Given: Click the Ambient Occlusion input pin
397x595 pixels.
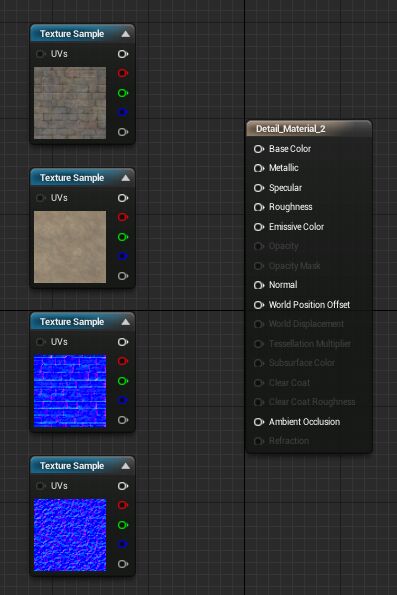Looking at the screenshot, I should 259,422.
